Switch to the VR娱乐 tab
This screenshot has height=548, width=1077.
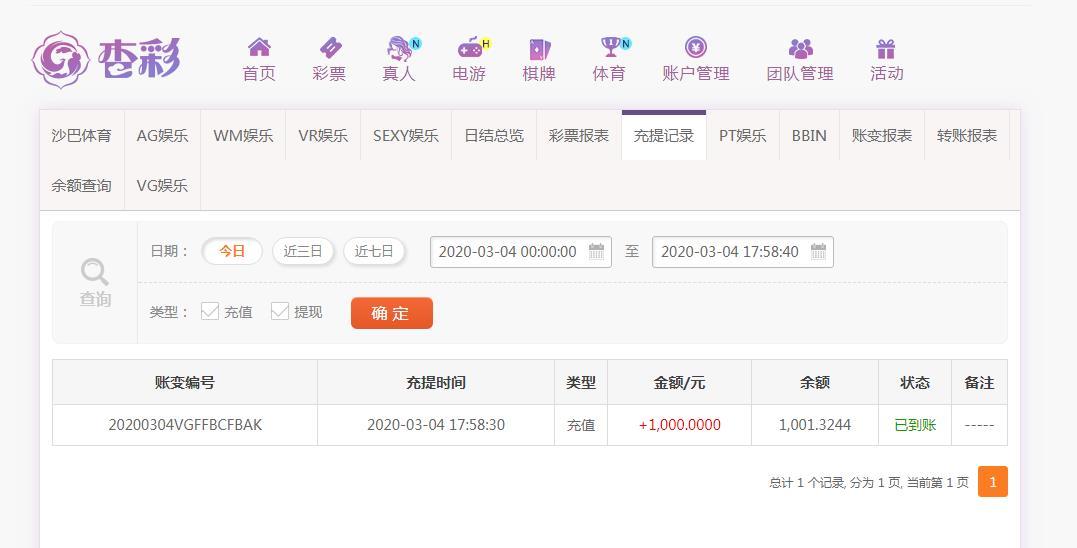(323, 135)
